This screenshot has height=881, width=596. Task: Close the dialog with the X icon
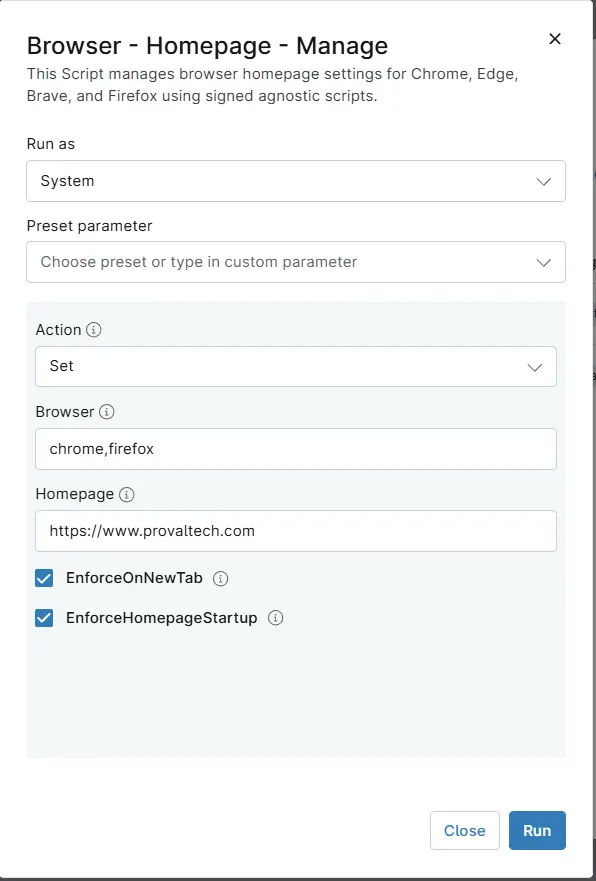554,39
